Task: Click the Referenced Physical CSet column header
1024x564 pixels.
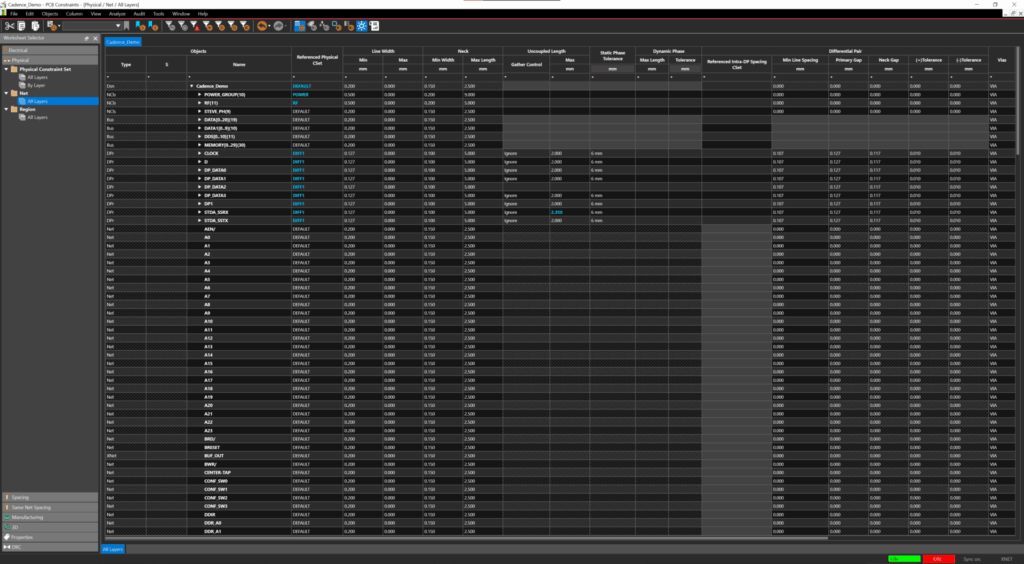Action: coord(317,59)
